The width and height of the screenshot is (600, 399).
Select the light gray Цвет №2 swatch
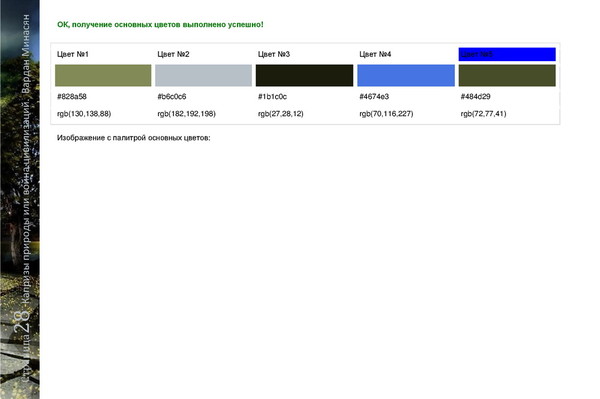(x=204, y=75)
